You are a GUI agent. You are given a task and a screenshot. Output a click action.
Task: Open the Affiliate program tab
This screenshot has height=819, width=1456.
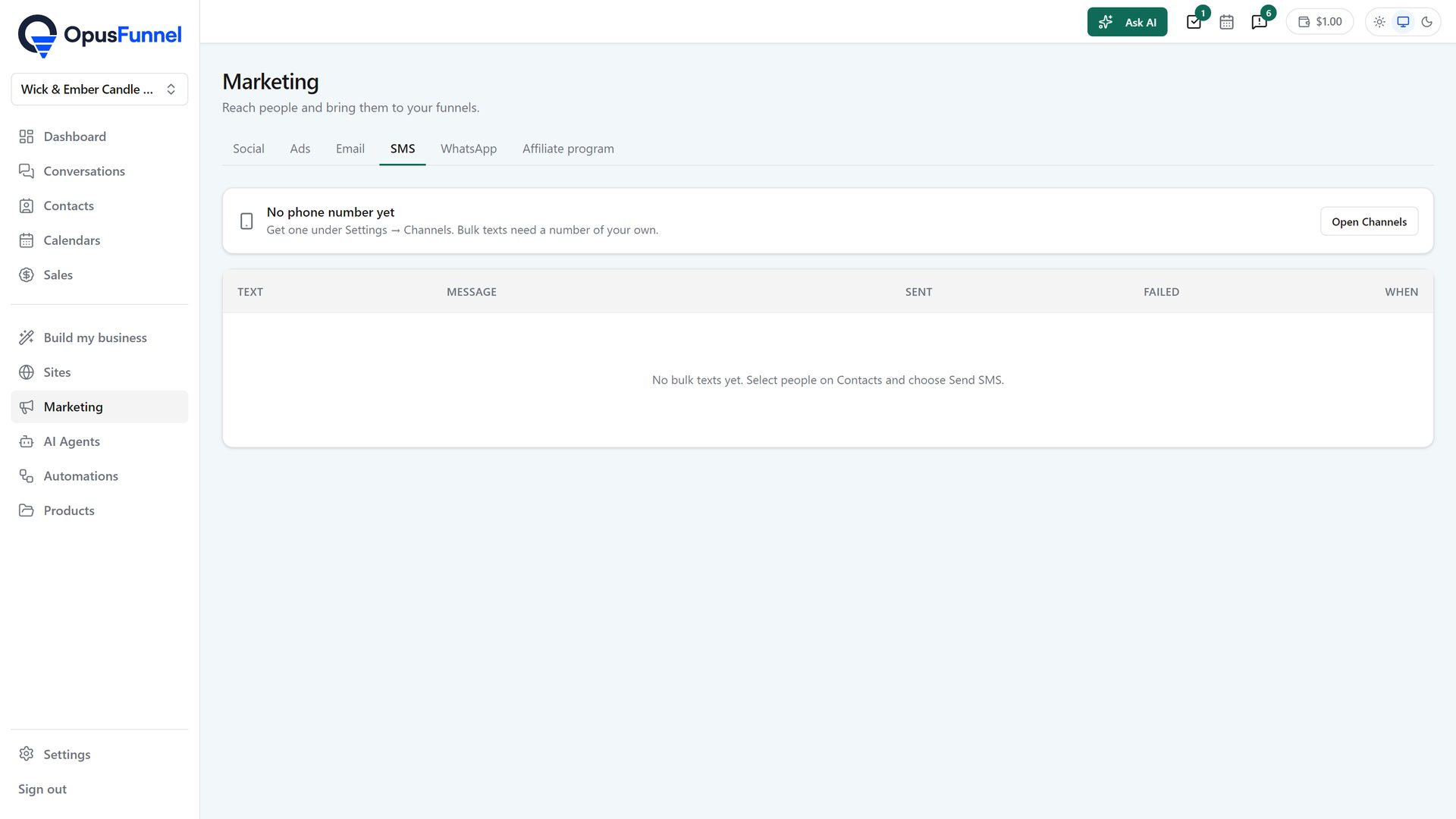coord(568,149)
